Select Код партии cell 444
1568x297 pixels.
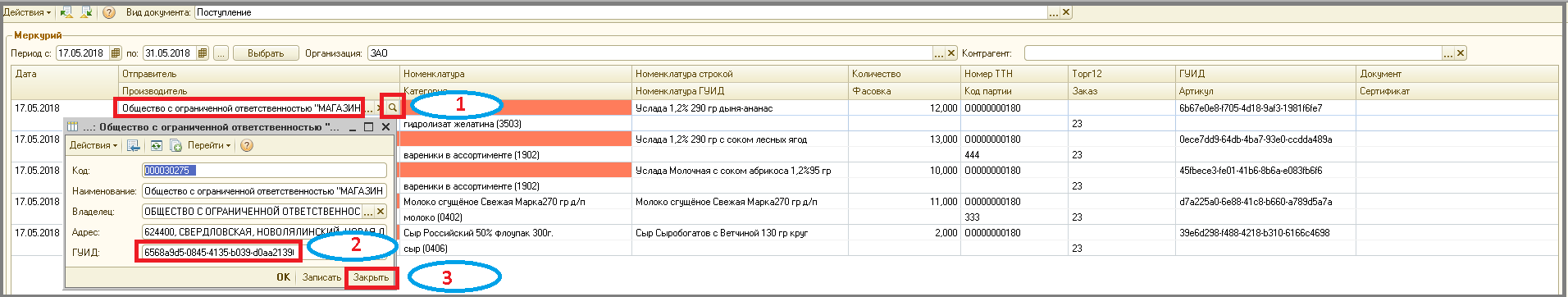click(x=1014, y=155)
